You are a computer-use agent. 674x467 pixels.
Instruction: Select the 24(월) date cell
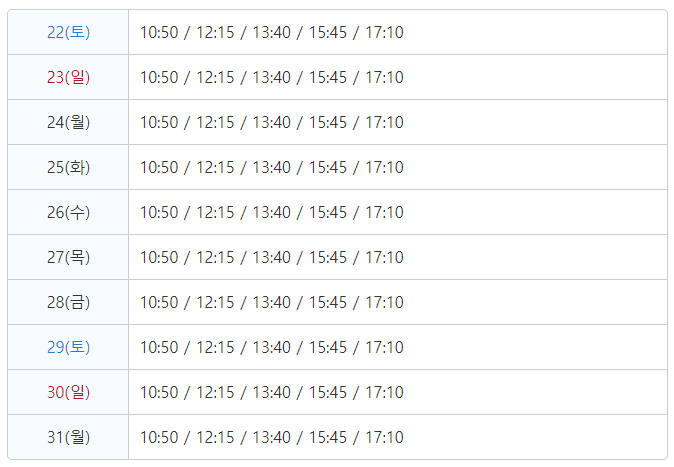click(x=68, y=122)
